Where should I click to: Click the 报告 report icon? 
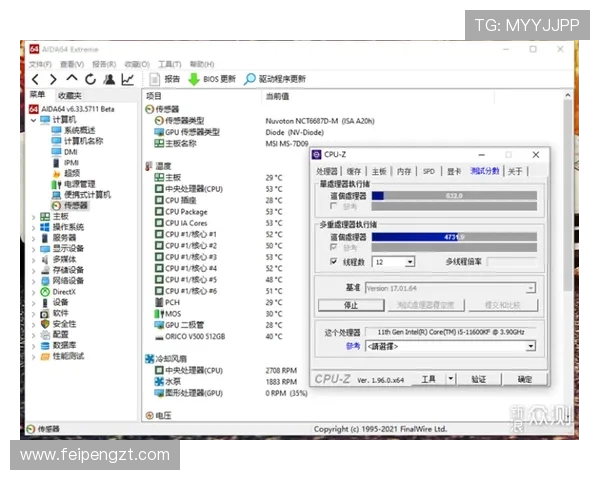click(x=156, y=79)
